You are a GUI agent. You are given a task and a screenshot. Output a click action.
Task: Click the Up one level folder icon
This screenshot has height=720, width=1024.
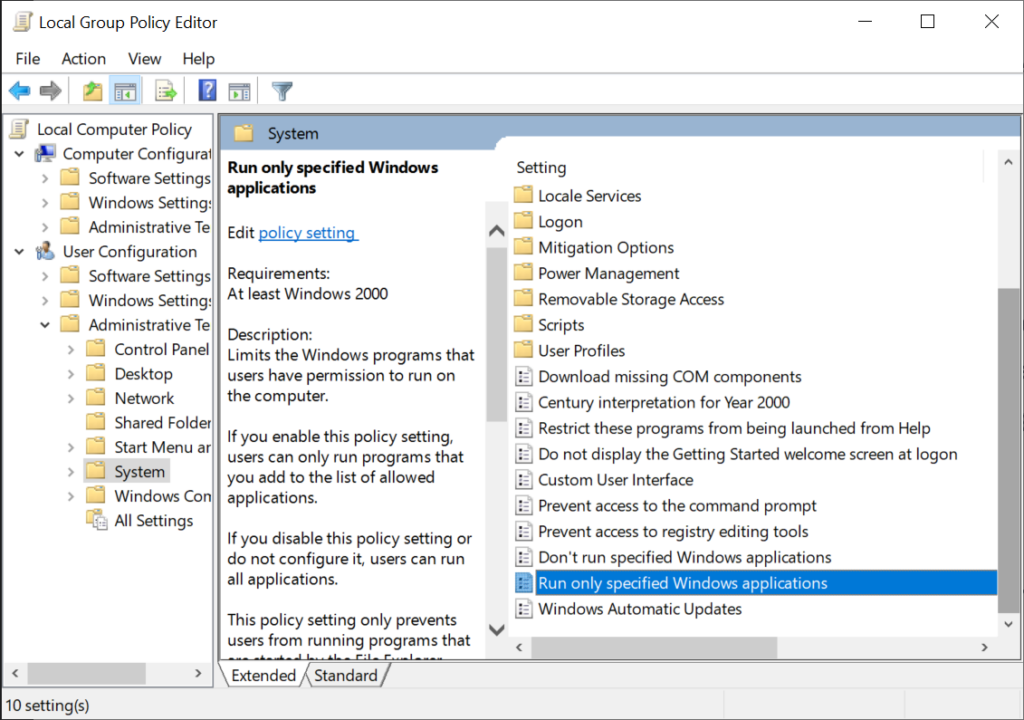(x=92, y=90)
